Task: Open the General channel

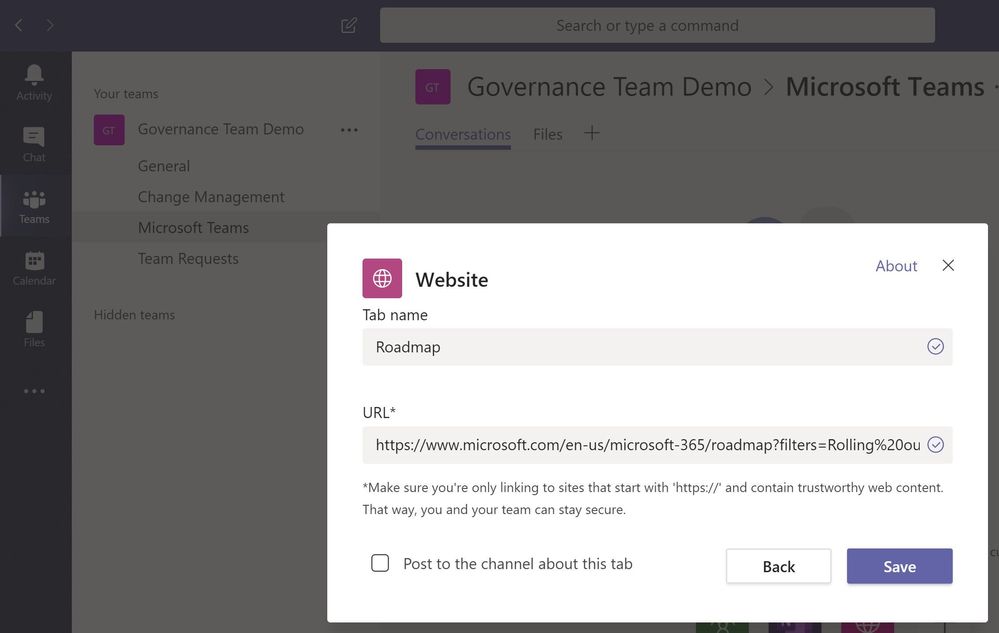Action: click(x=164, y=166)
